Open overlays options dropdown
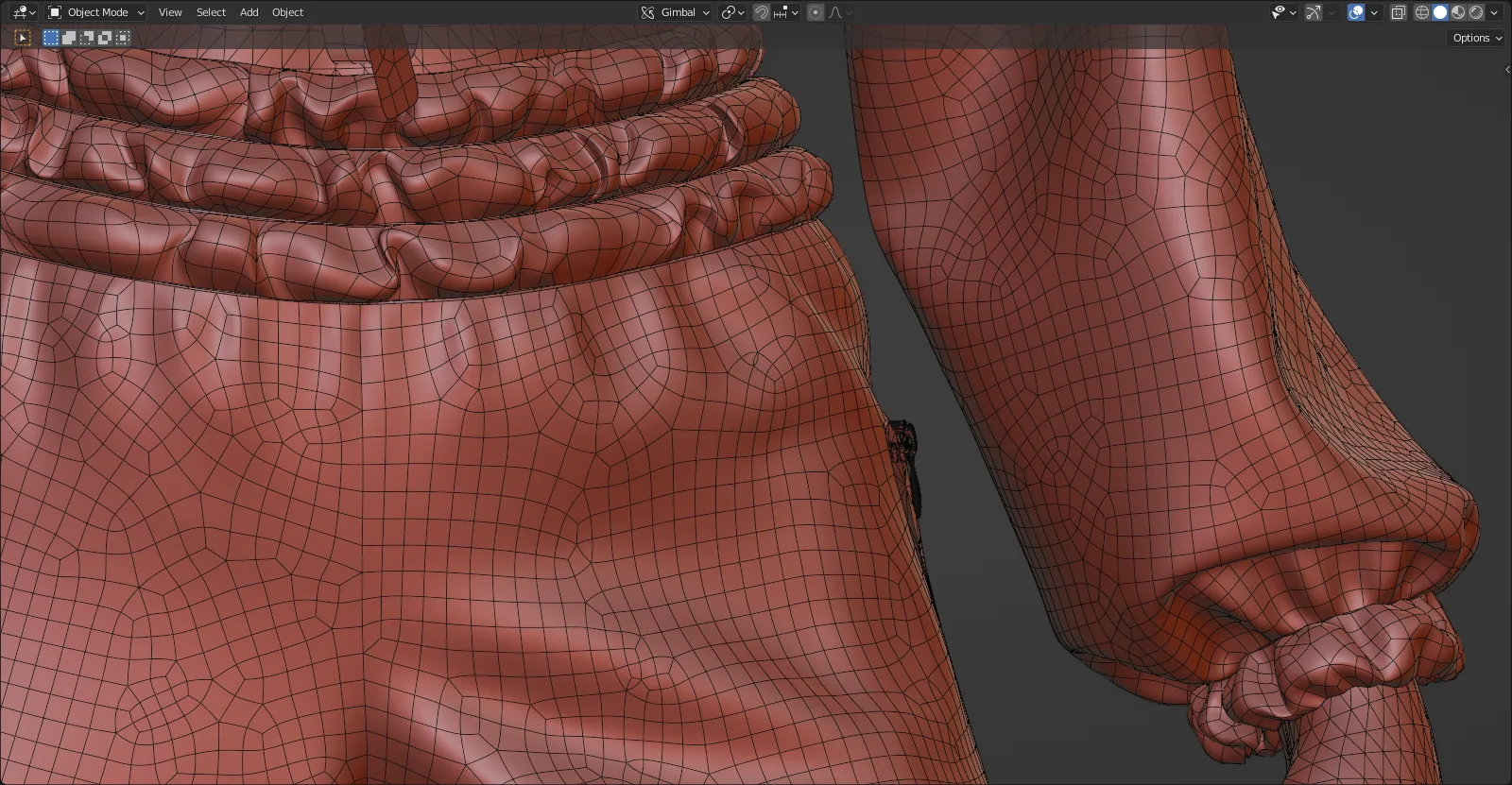1512x785 pixels. [1374, 12]
